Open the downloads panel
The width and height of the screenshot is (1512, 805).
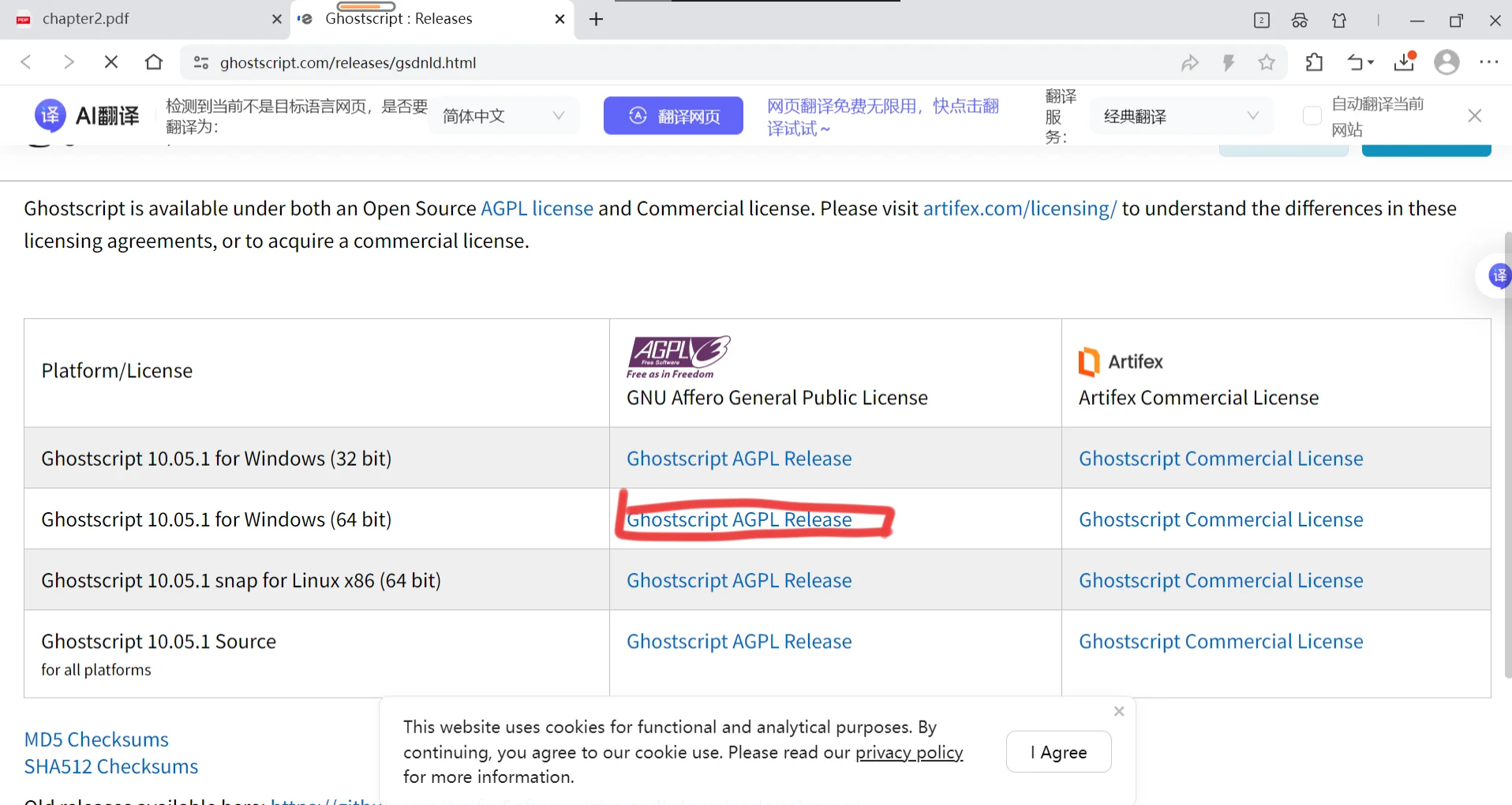(x=1405, y=62)
